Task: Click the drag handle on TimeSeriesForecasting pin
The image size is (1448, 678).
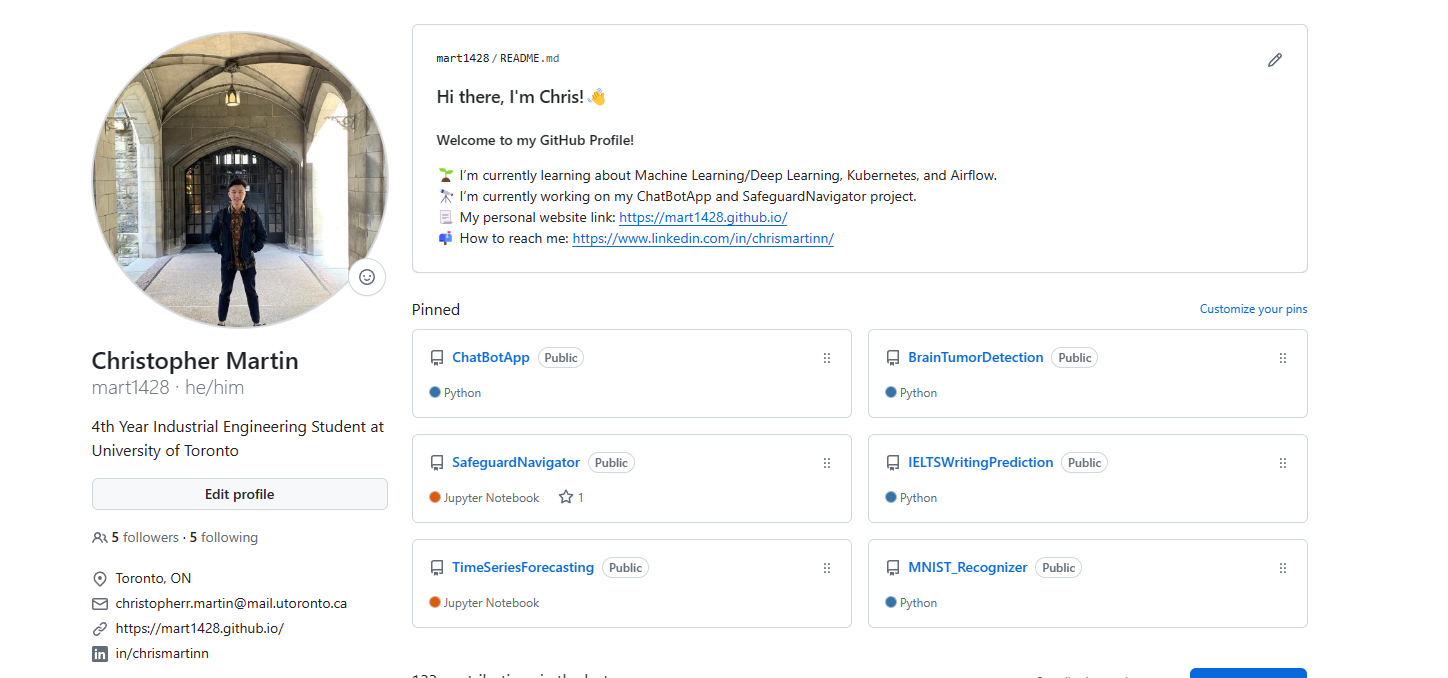Action: pos(827,568)
